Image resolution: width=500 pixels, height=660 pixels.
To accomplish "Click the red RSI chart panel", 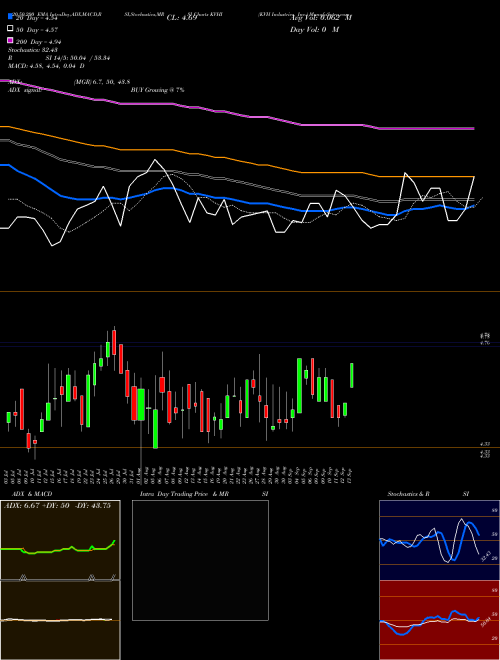I will [x=439, y=620].
